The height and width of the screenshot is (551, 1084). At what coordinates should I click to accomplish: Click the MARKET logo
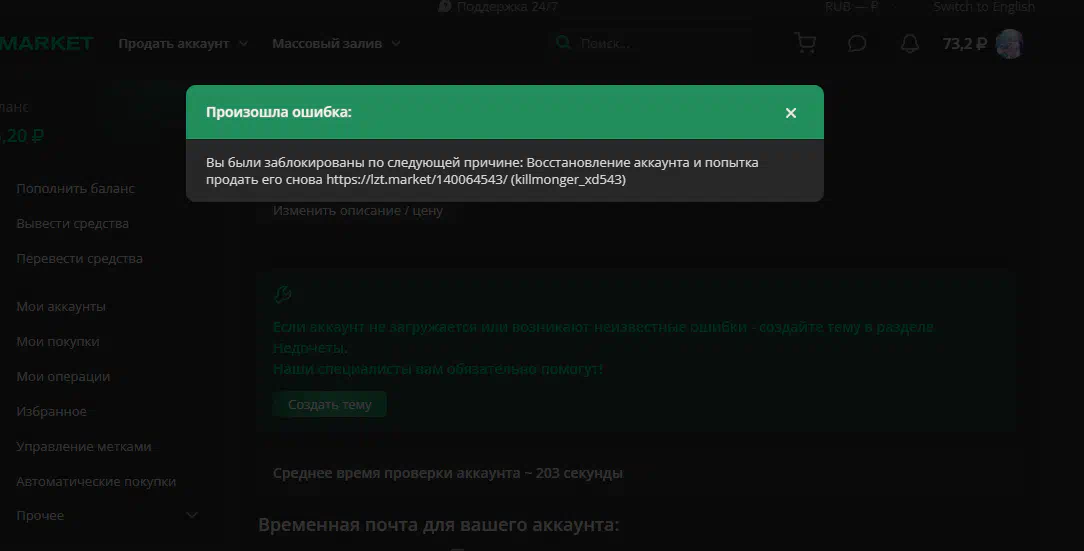tap(46, 44)
